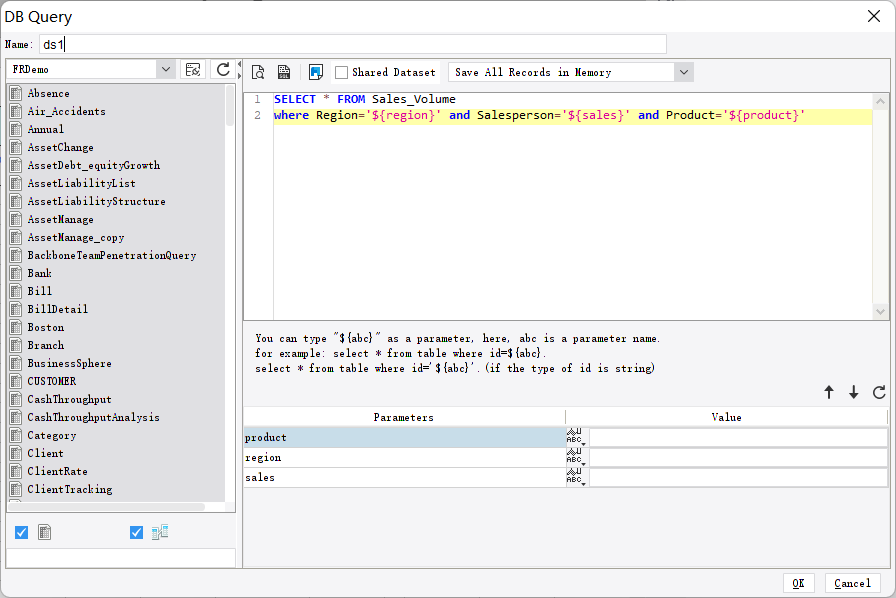Click the refresh parameters icon
The height and width of the screenshot is (598, 896).
click(x=879, y=392)
